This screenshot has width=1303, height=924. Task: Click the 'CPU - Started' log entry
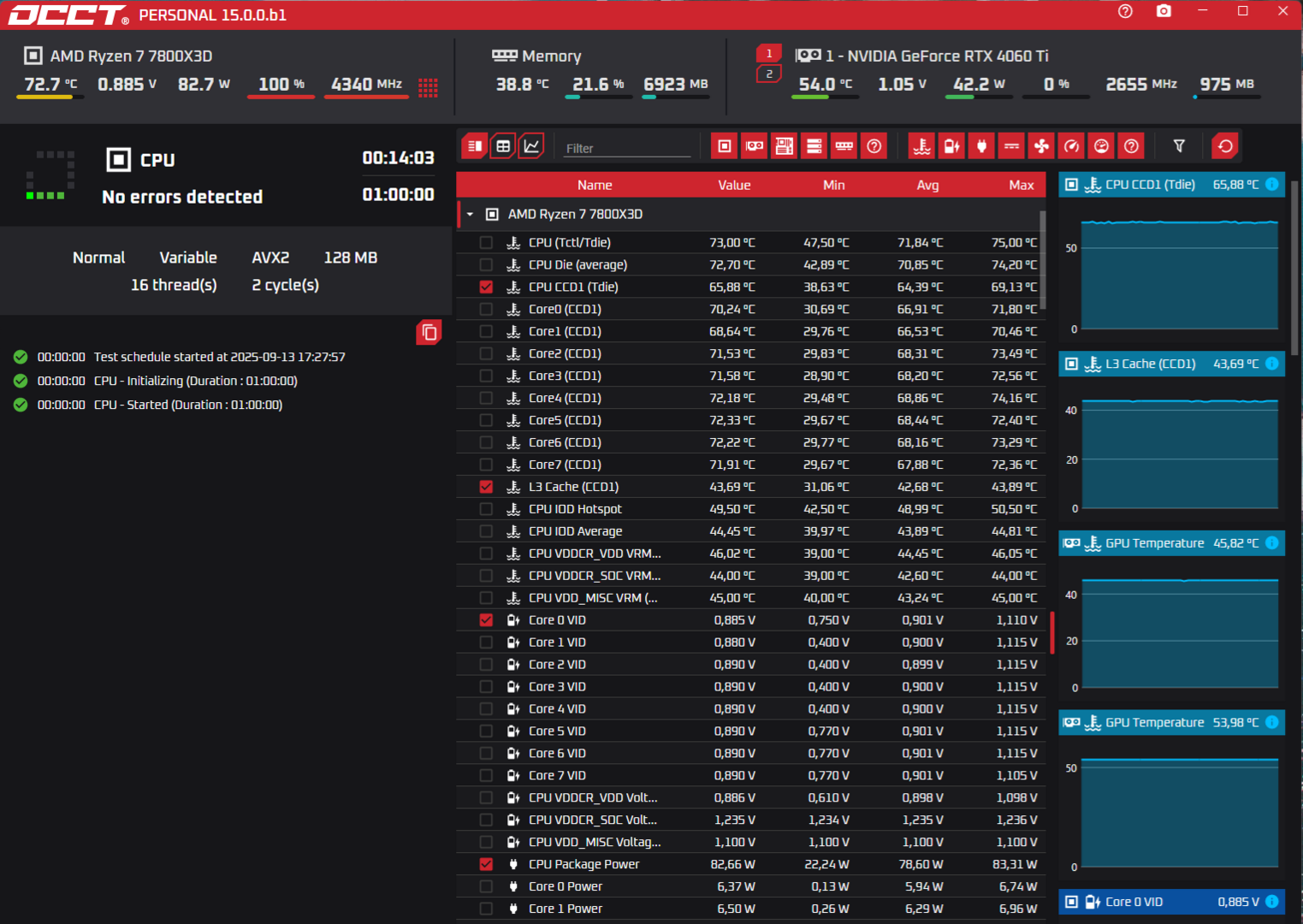[188, 405]
